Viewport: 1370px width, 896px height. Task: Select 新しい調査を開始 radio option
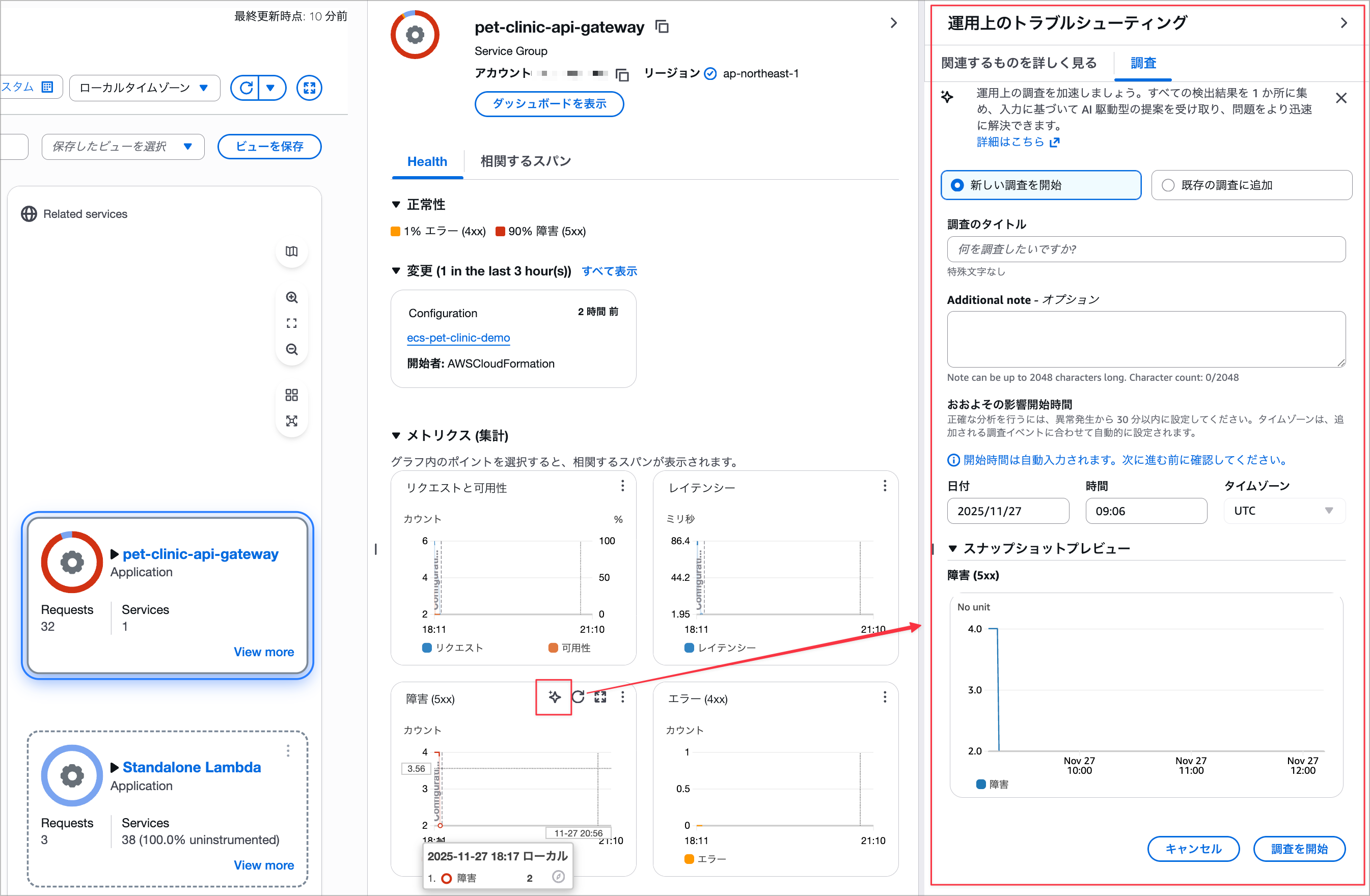[x=957, y=185]
